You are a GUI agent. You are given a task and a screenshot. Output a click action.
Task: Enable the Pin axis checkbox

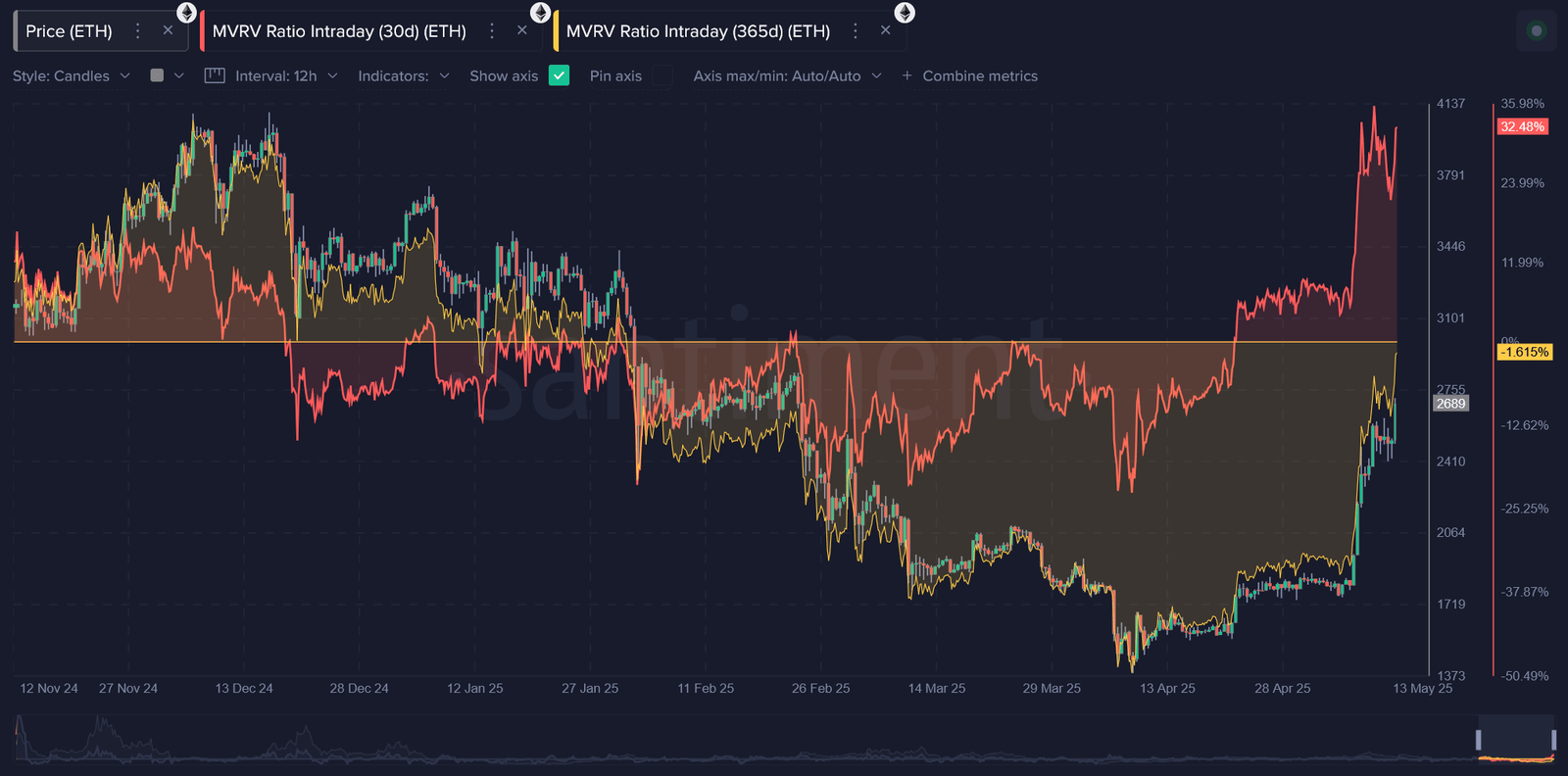662,75
